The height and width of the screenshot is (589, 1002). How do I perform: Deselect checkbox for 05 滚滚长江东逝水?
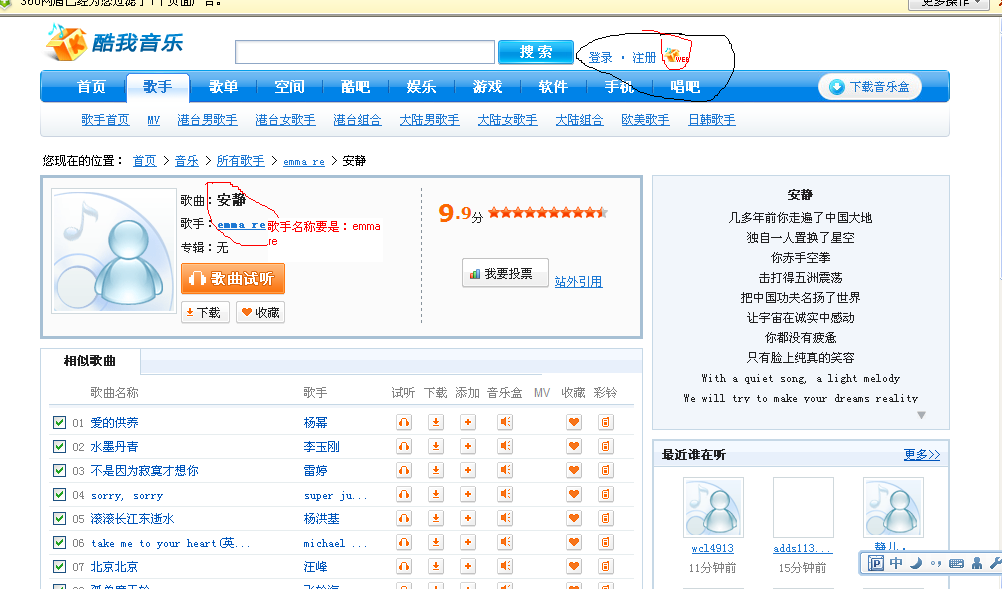pos(59,518)
